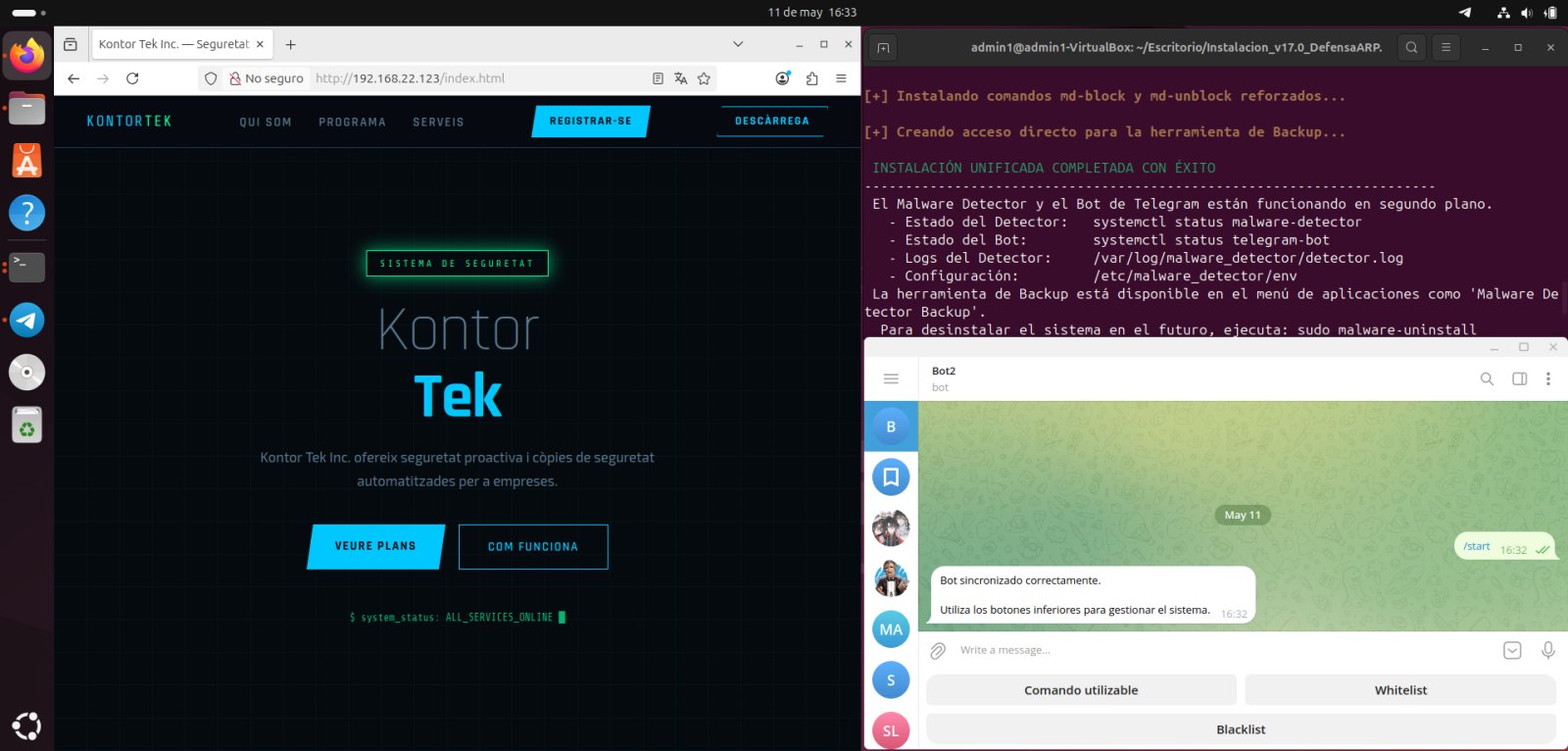Open new tab button in the terminal
Screen dimensions: 1568x751
883,47
